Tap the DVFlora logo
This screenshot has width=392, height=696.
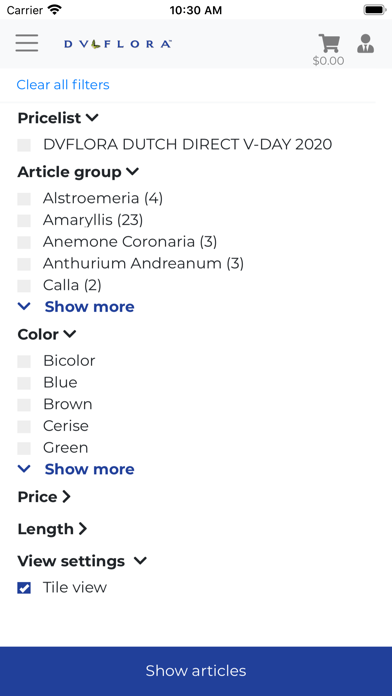tap(118, 44)
